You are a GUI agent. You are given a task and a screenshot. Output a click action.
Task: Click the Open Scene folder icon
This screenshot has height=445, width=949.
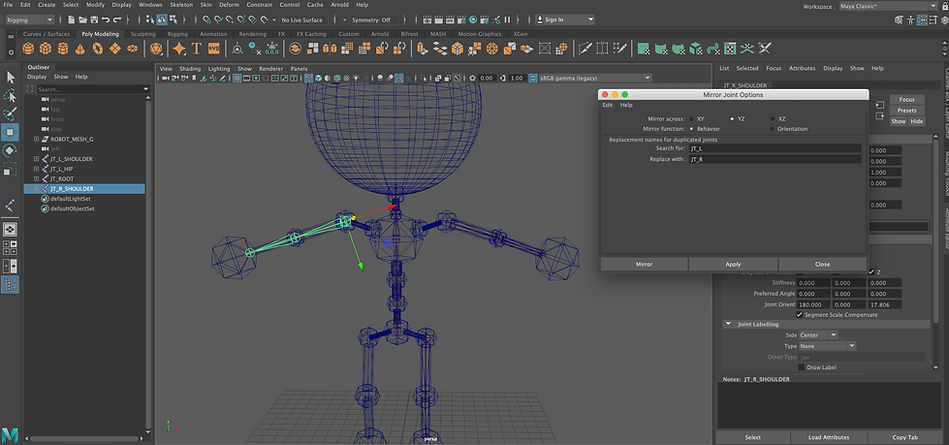click(84, 19)
